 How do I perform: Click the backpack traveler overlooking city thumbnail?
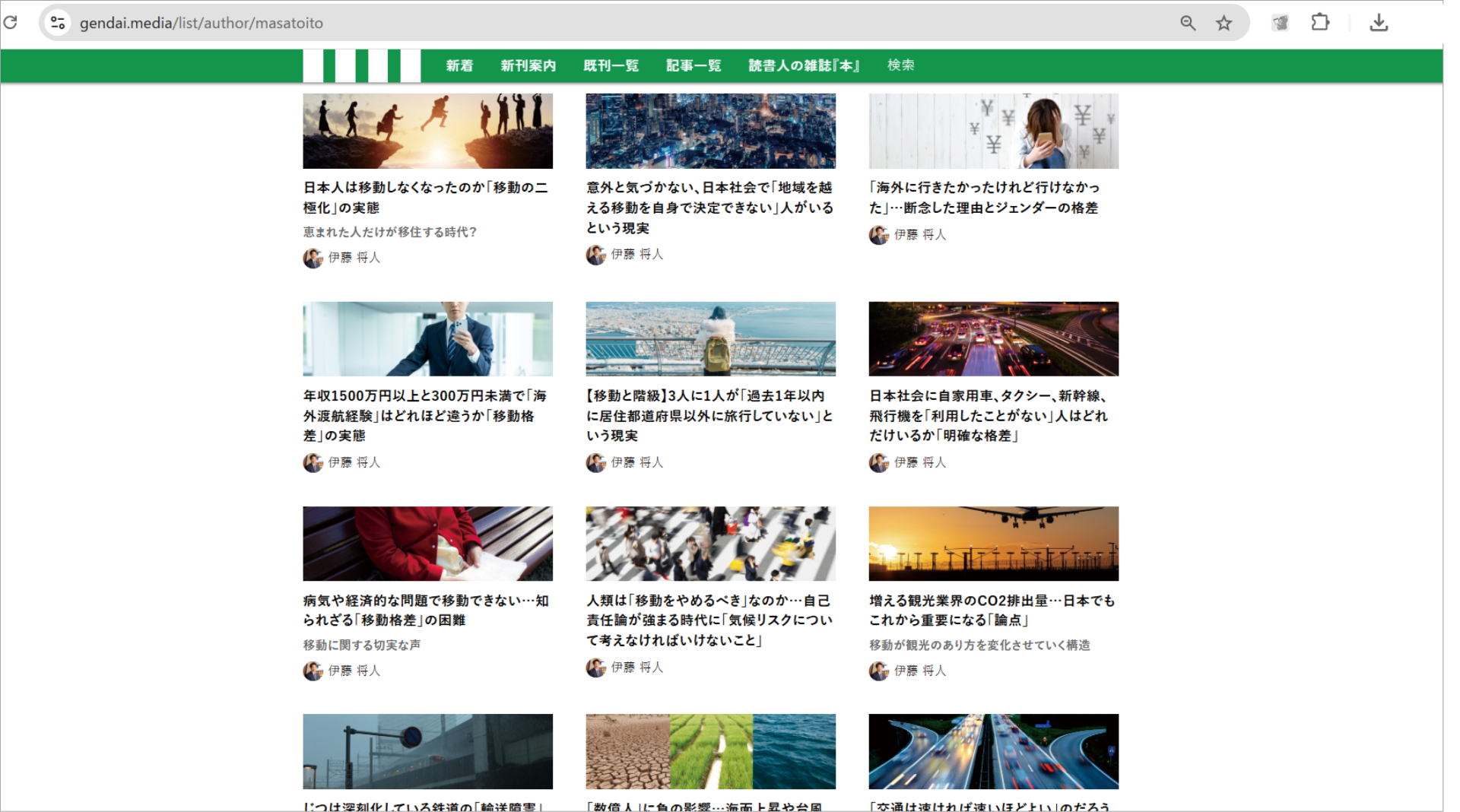710,339
